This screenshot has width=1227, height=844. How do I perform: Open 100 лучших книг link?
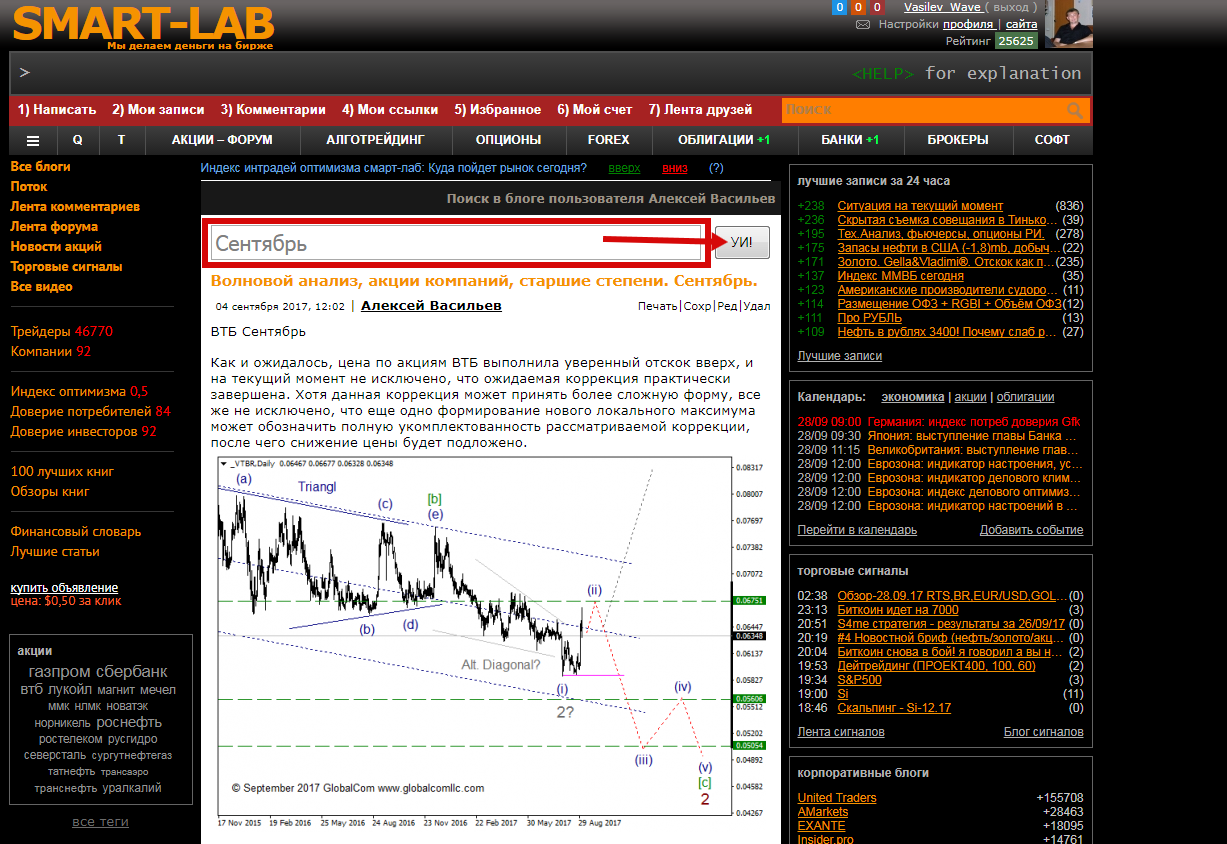tap(62, 472)
